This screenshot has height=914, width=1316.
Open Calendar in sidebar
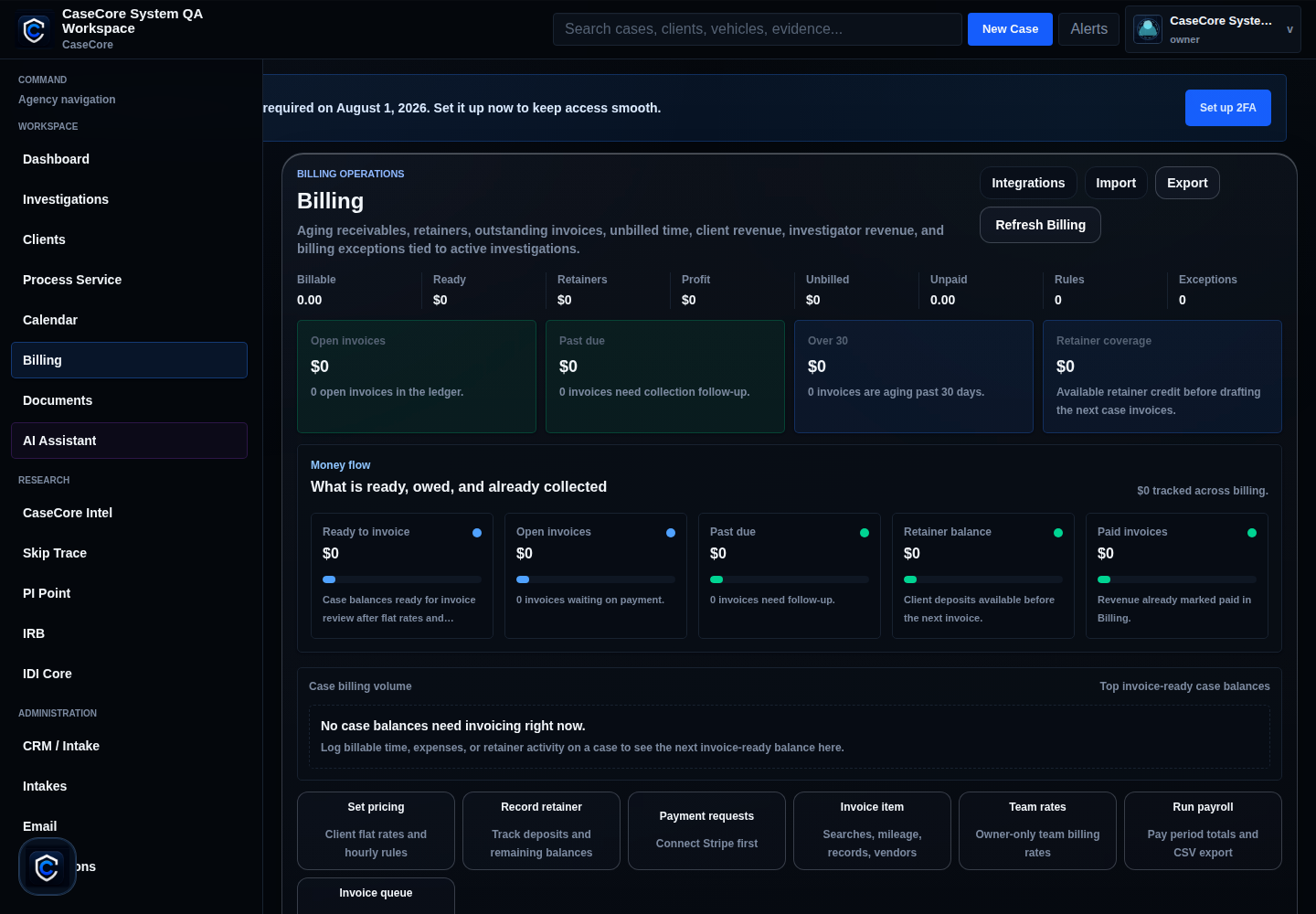coord(129,320)
